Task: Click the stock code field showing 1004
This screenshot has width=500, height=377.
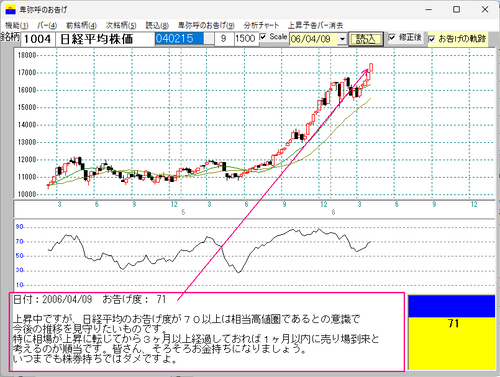Action: tap(37, 39)
